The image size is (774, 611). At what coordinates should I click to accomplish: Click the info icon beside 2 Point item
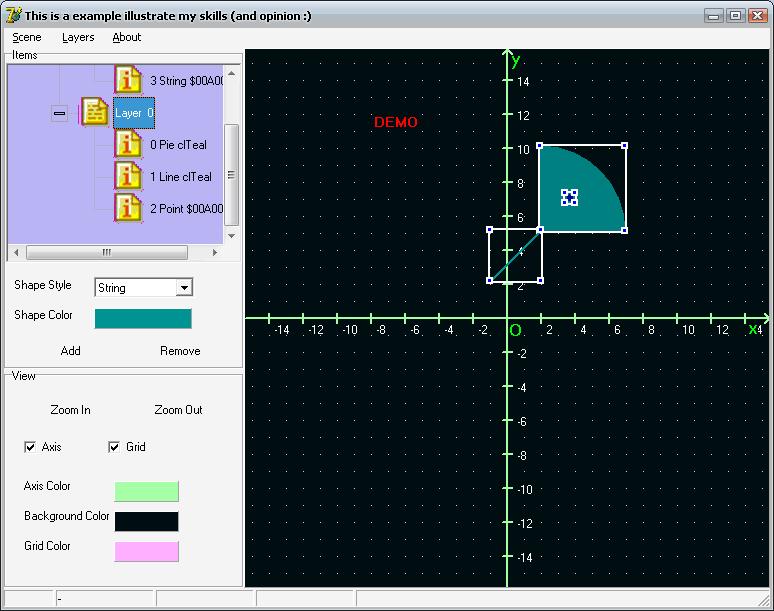tap(128, 208)
